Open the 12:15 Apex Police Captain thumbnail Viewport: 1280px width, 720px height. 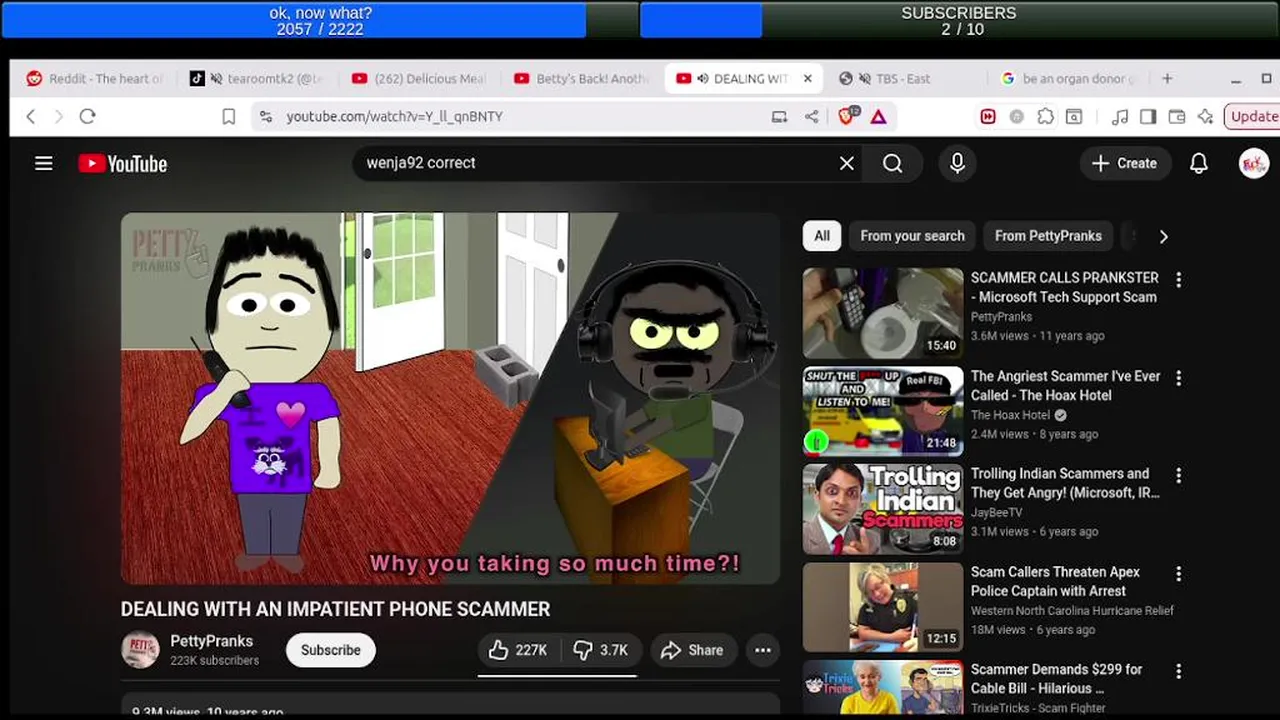tap(883, 607)
